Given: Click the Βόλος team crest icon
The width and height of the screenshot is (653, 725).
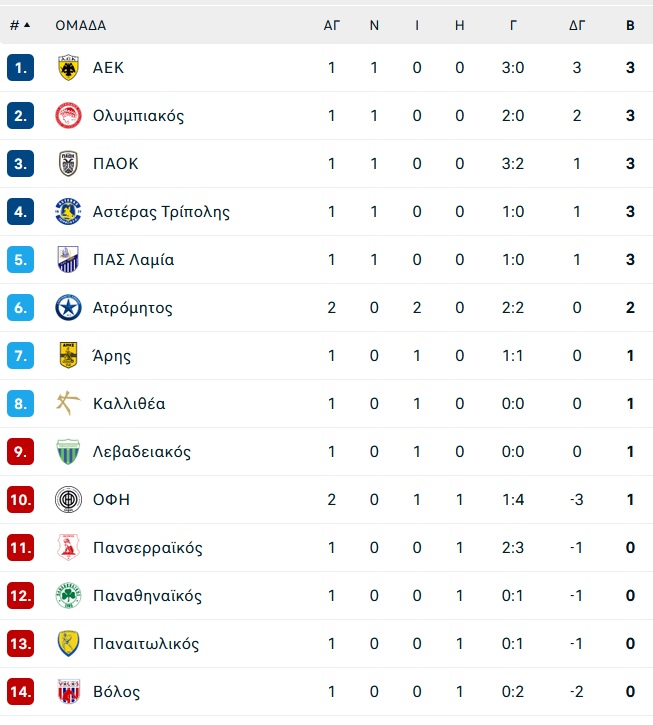Looking at the screenshot, I should pyautogui.click(x=68, y=692).
